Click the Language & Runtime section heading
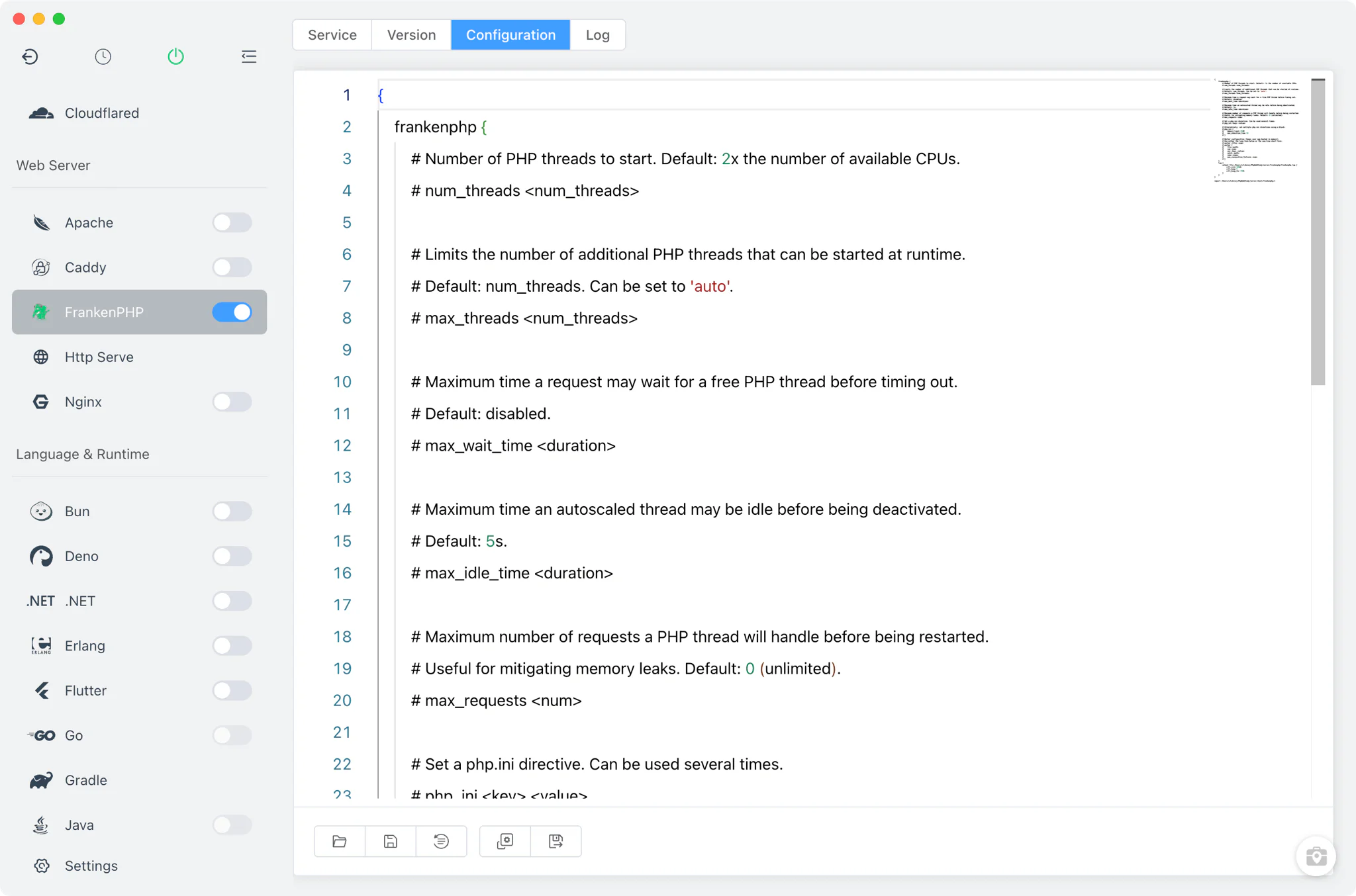This screenshot has width=1356, height=896. point(83,454)
